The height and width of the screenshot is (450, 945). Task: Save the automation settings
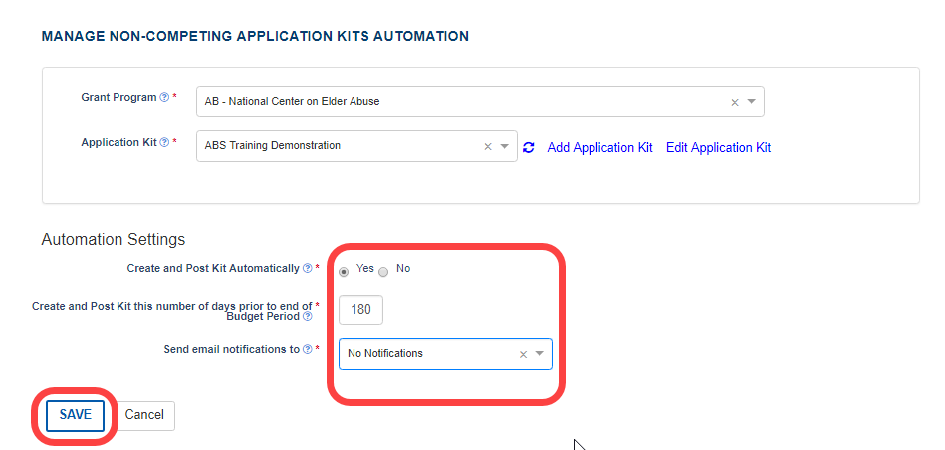[75, 415]
